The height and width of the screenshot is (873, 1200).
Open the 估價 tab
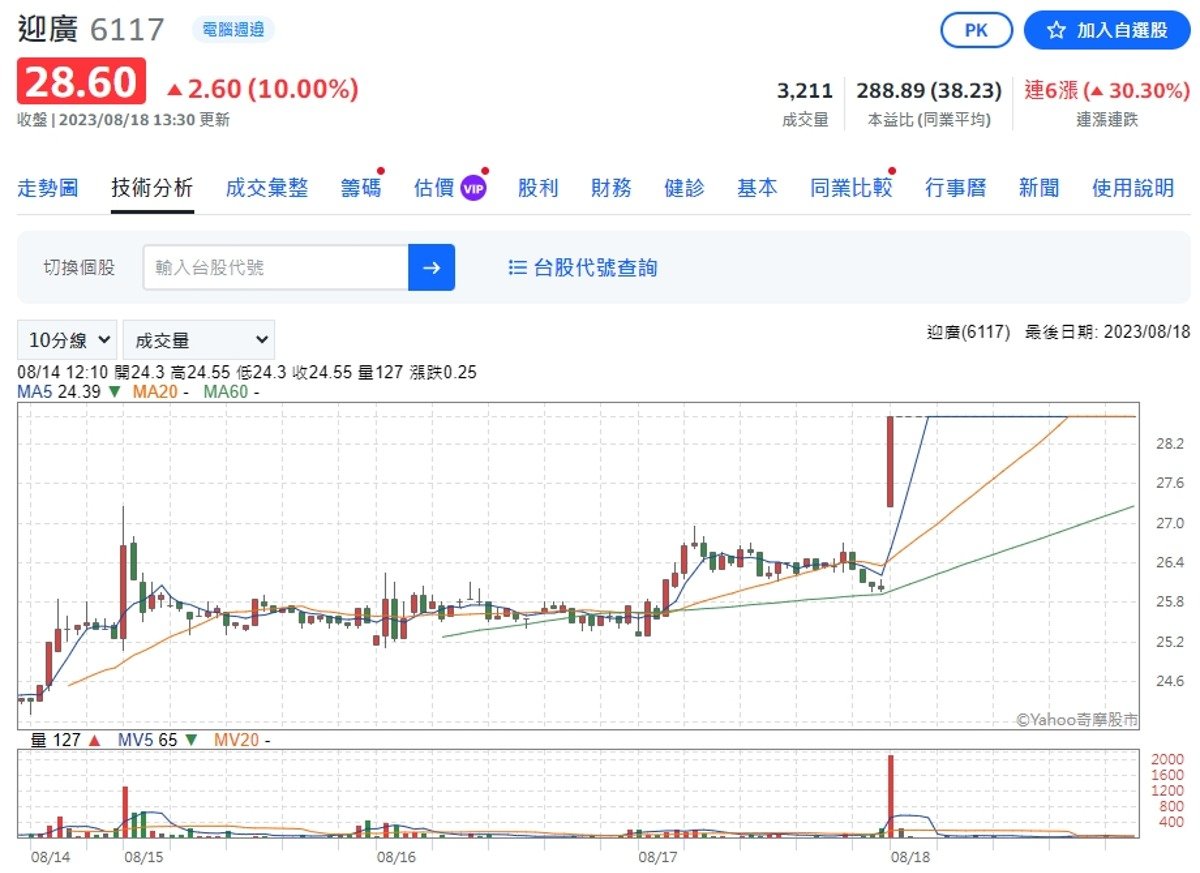(434, 187)
